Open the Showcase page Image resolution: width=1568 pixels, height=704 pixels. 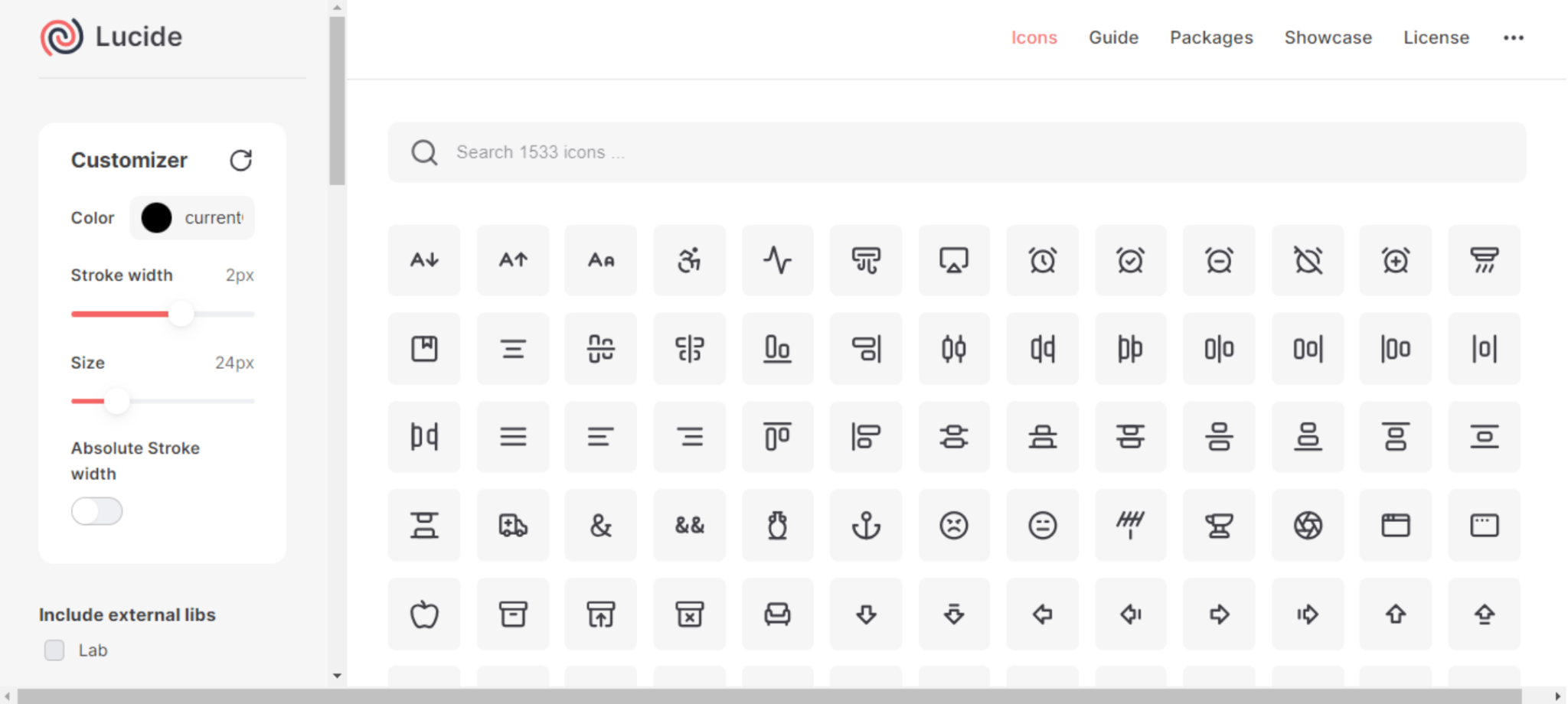pos(1328,37)
